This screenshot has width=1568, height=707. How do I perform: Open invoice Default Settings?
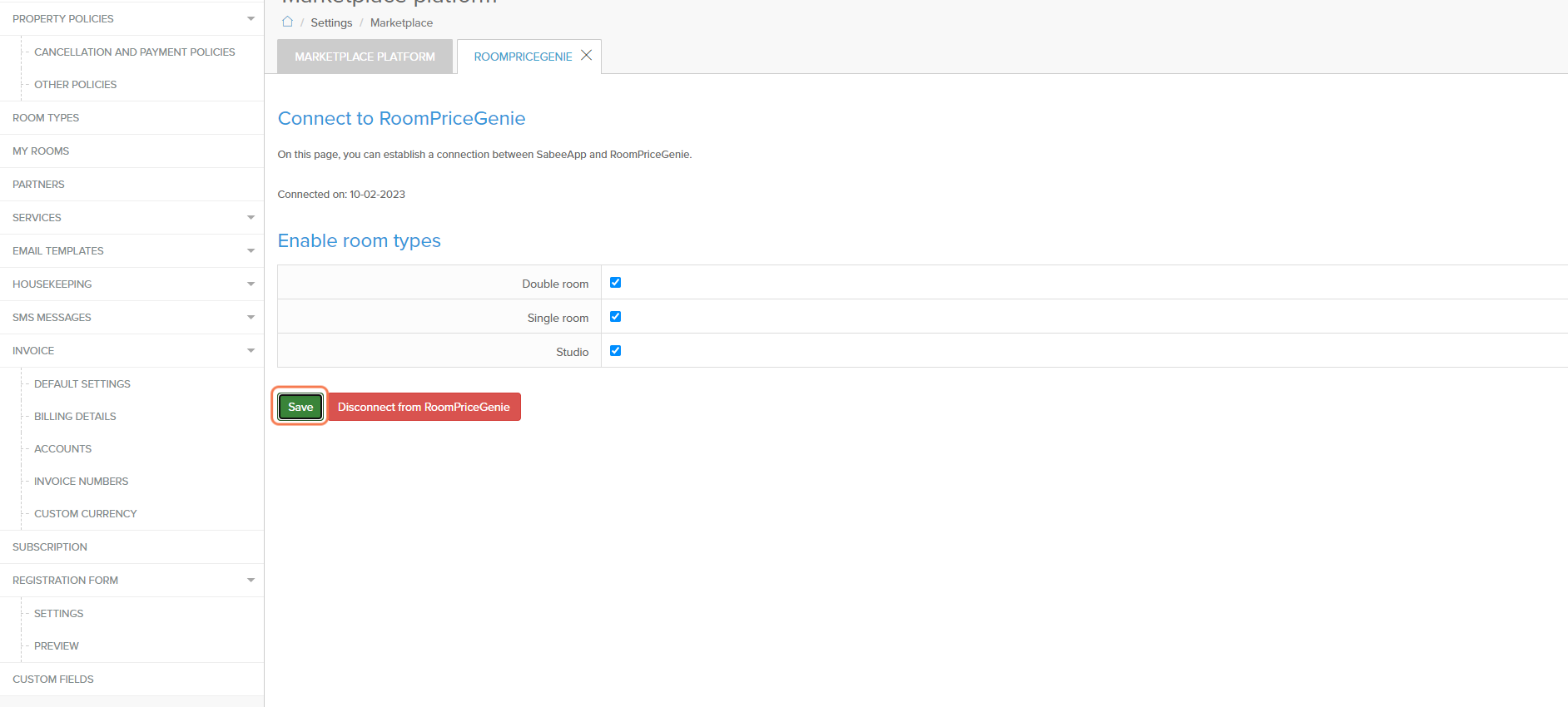tap(82, 383)
